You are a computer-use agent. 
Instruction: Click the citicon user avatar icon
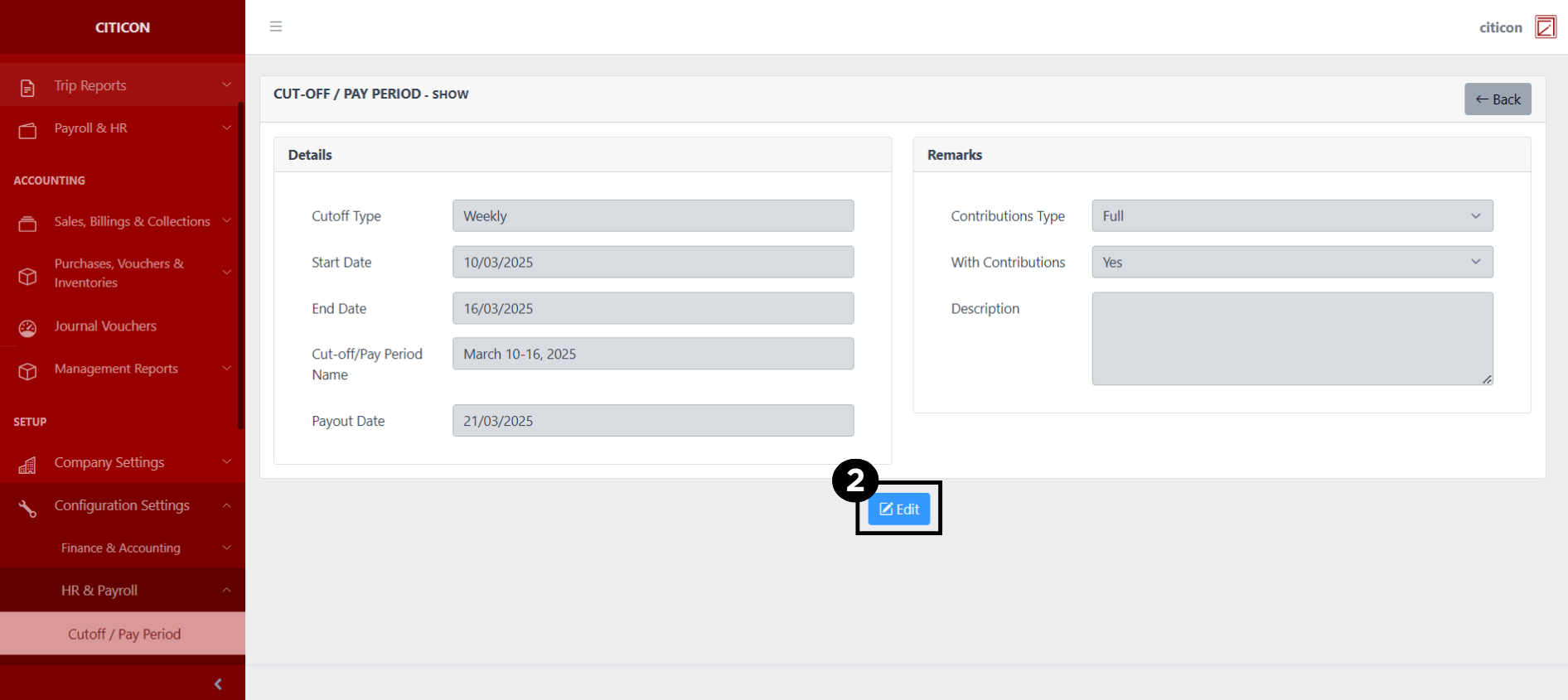[1545, 27]
